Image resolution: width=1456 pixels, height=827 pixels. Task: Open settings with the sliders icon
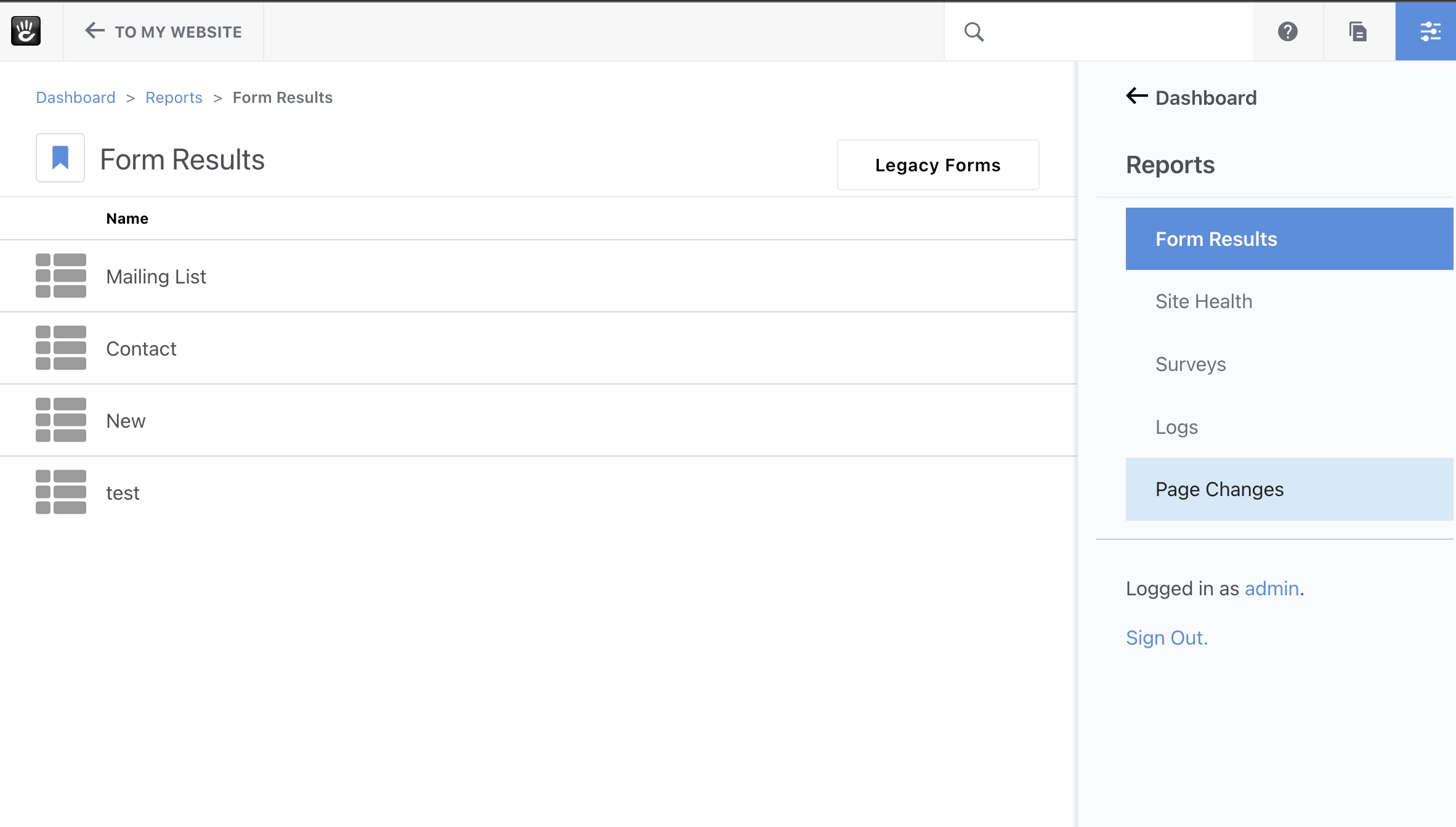[x=1431, y=31]
